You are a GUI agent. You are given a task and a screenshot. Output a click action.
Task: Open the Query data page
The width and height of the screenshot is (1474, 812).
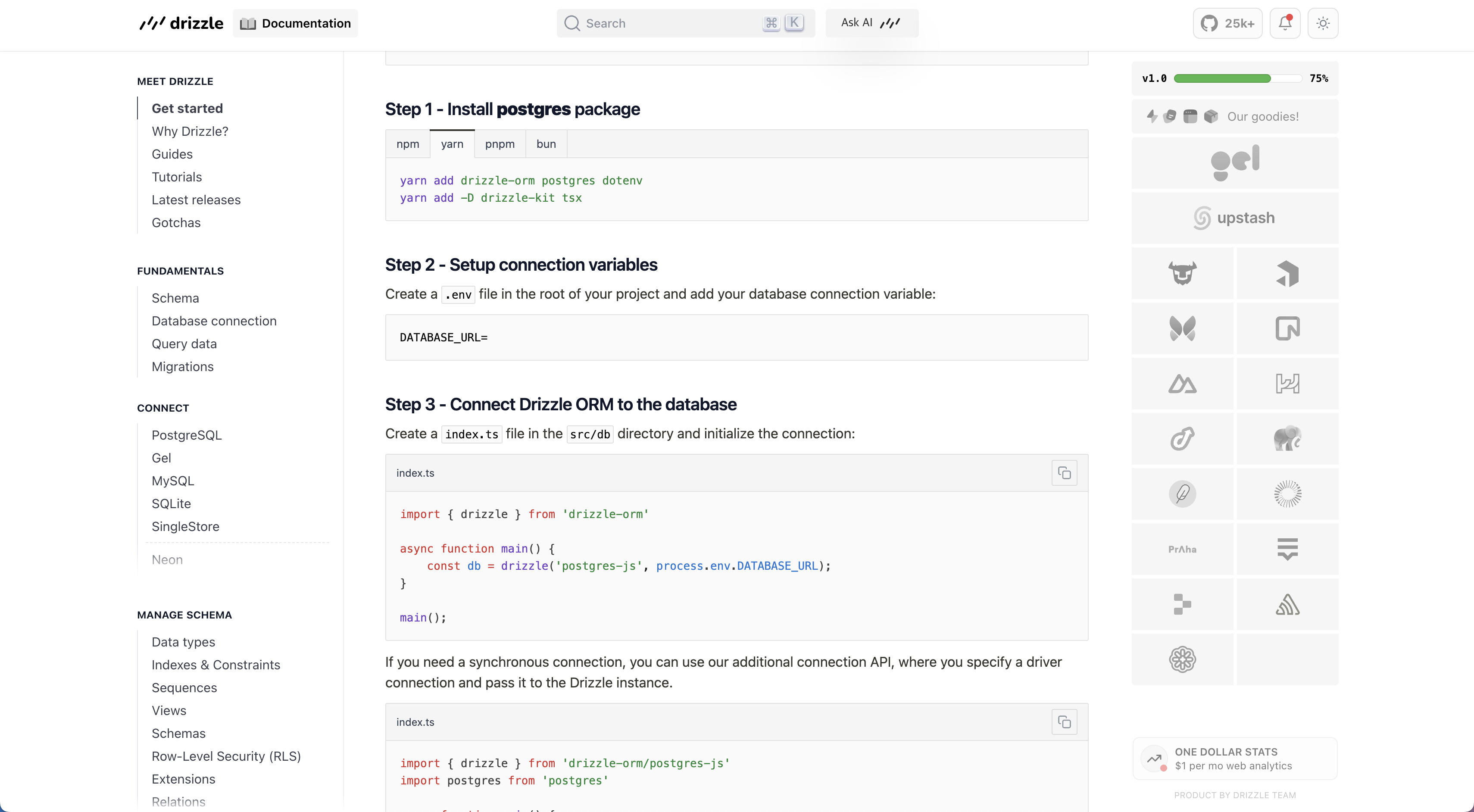coord(184,344)
